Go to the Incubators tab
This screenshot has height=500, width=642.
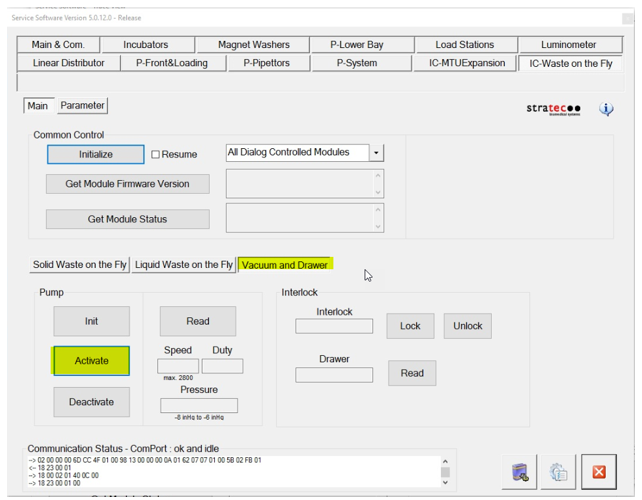[146, 45]
